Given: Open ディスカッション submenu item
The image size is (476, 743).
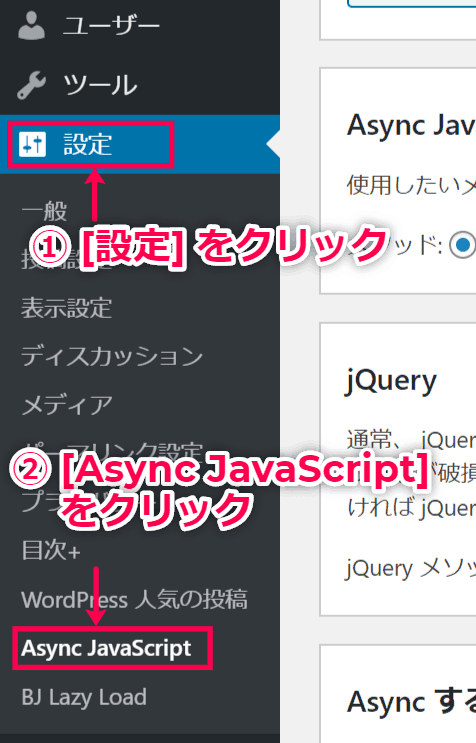Looking at the screenshot, I should pos(112,356).
